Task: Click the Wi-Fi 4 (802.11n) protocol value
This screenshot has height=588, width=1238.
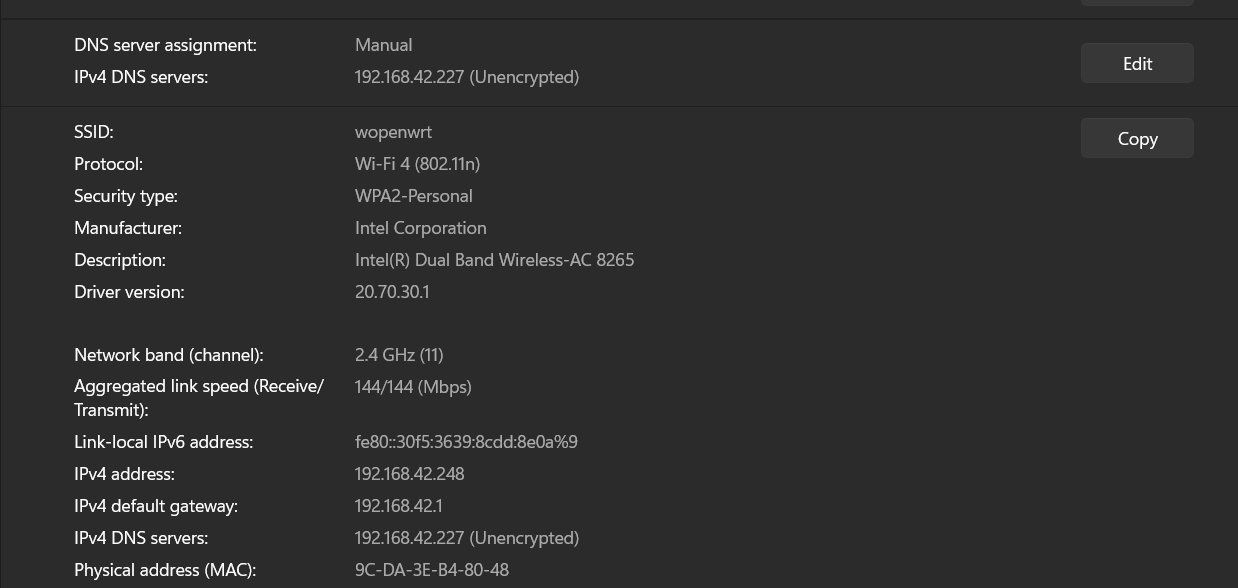Action: tap(417, 164)
